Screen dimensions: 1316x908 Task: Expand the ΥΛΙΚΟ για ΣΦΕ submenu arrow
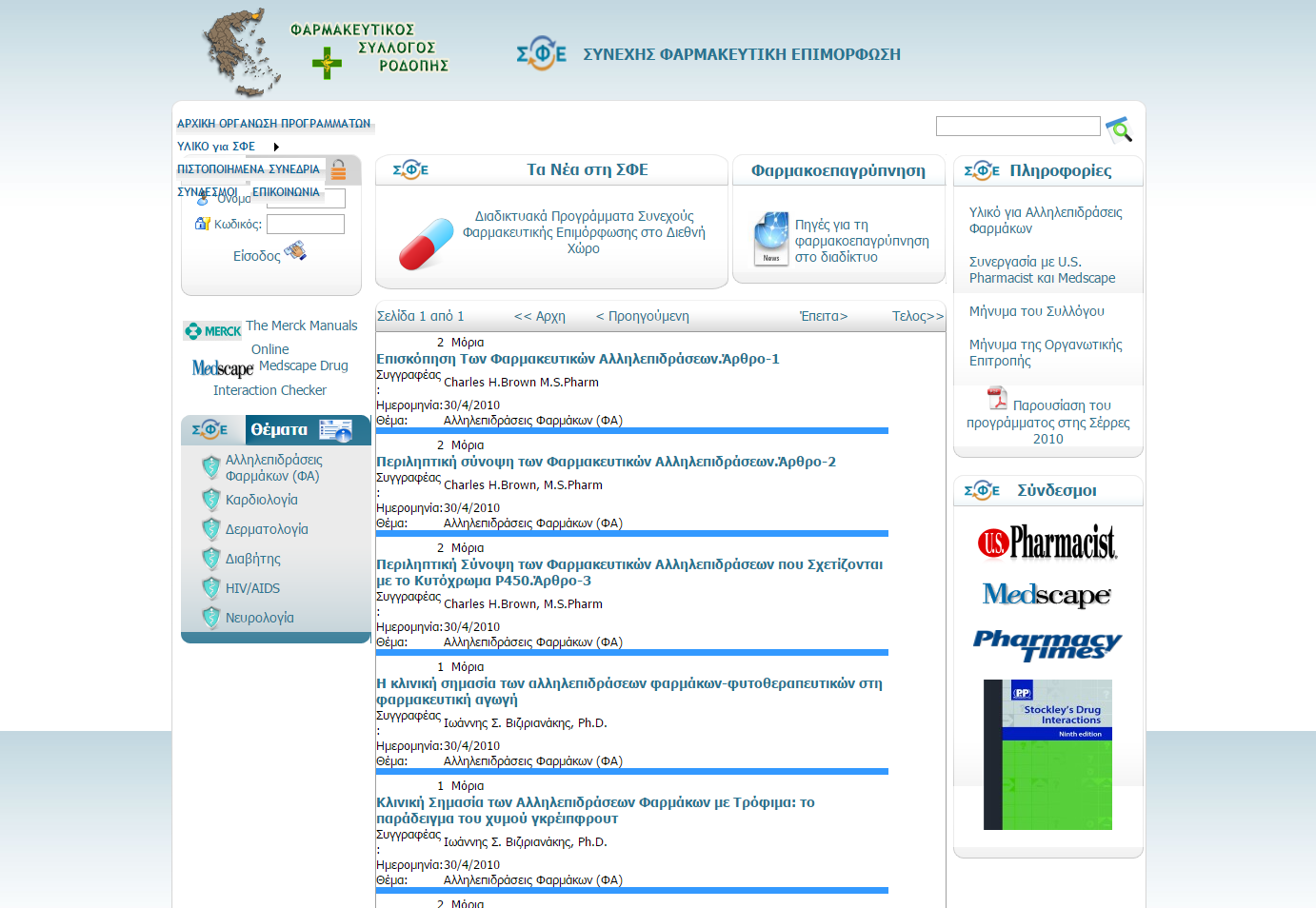(276, 147)
